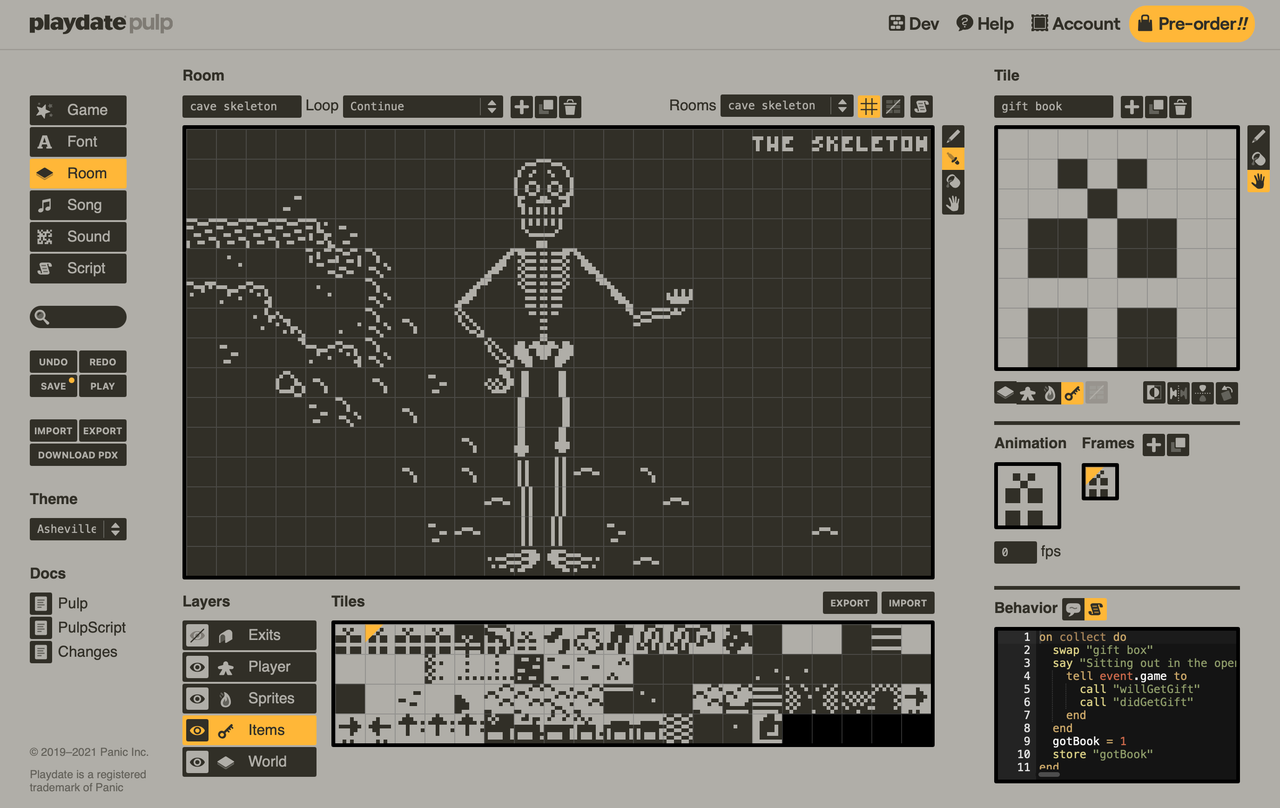Image resolution: width=1280 pixels, height=808 pixels.
Task: Rotate the tile using the rotate icon
Action: pyautogui.click(x=1227, y=393)
